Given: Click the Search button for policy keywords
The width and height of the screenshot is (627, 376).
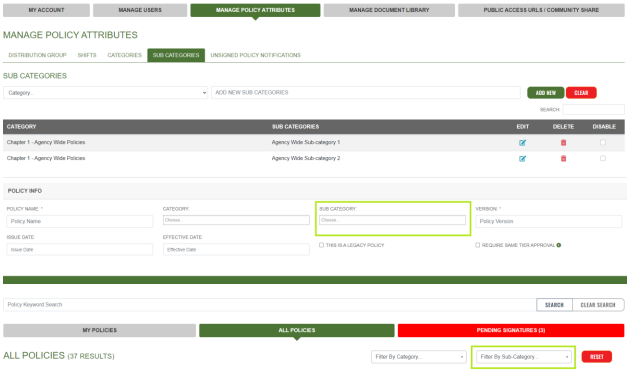Looking at the screenshot, I should click(554, 305).
